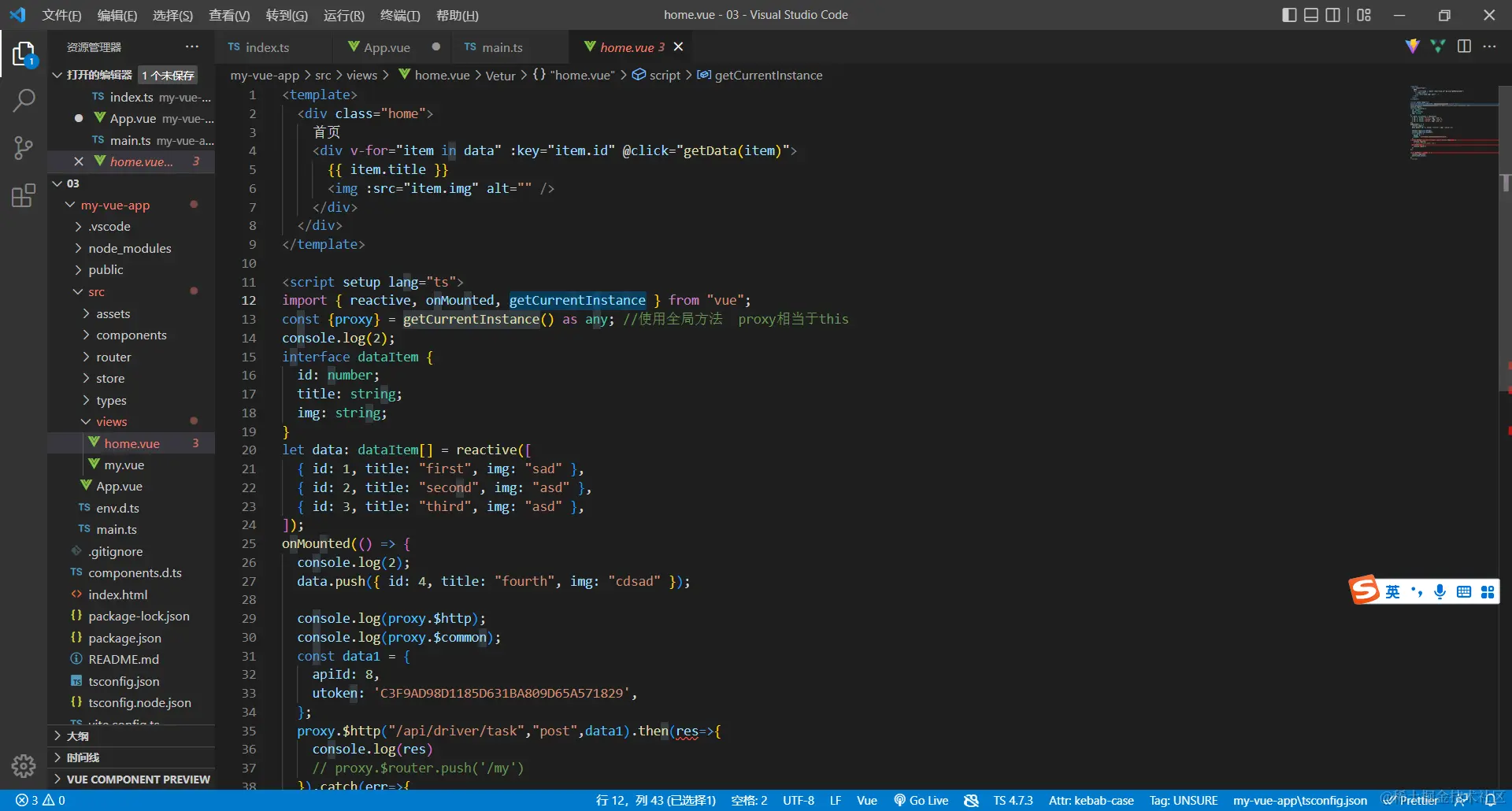Activate Sogou voice input microphone
Screen dimensions: 1512x811
[x=1440, y=592]
